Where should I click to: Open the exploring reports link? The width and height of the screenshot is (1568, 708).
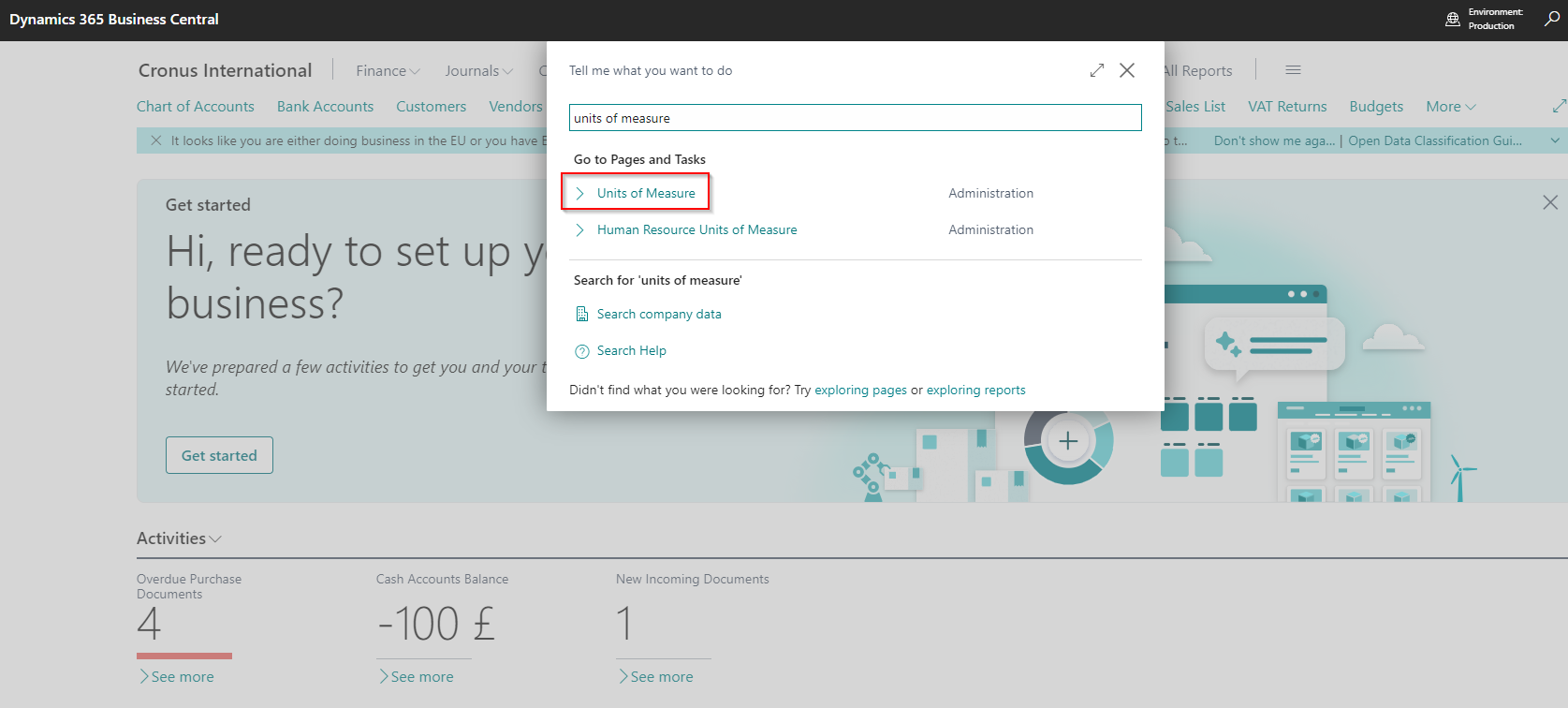tap(975, 391)
